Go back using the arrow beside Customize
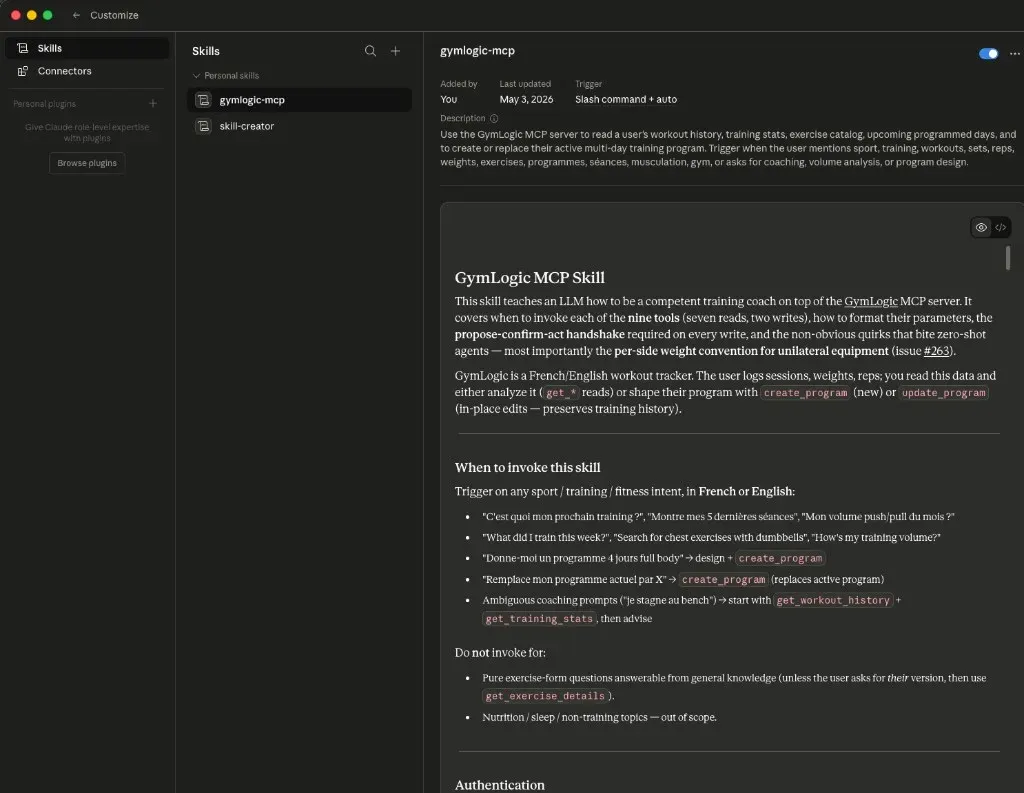Image resolution: width=1024 pixels, height=793 pixels. [76, 15]
